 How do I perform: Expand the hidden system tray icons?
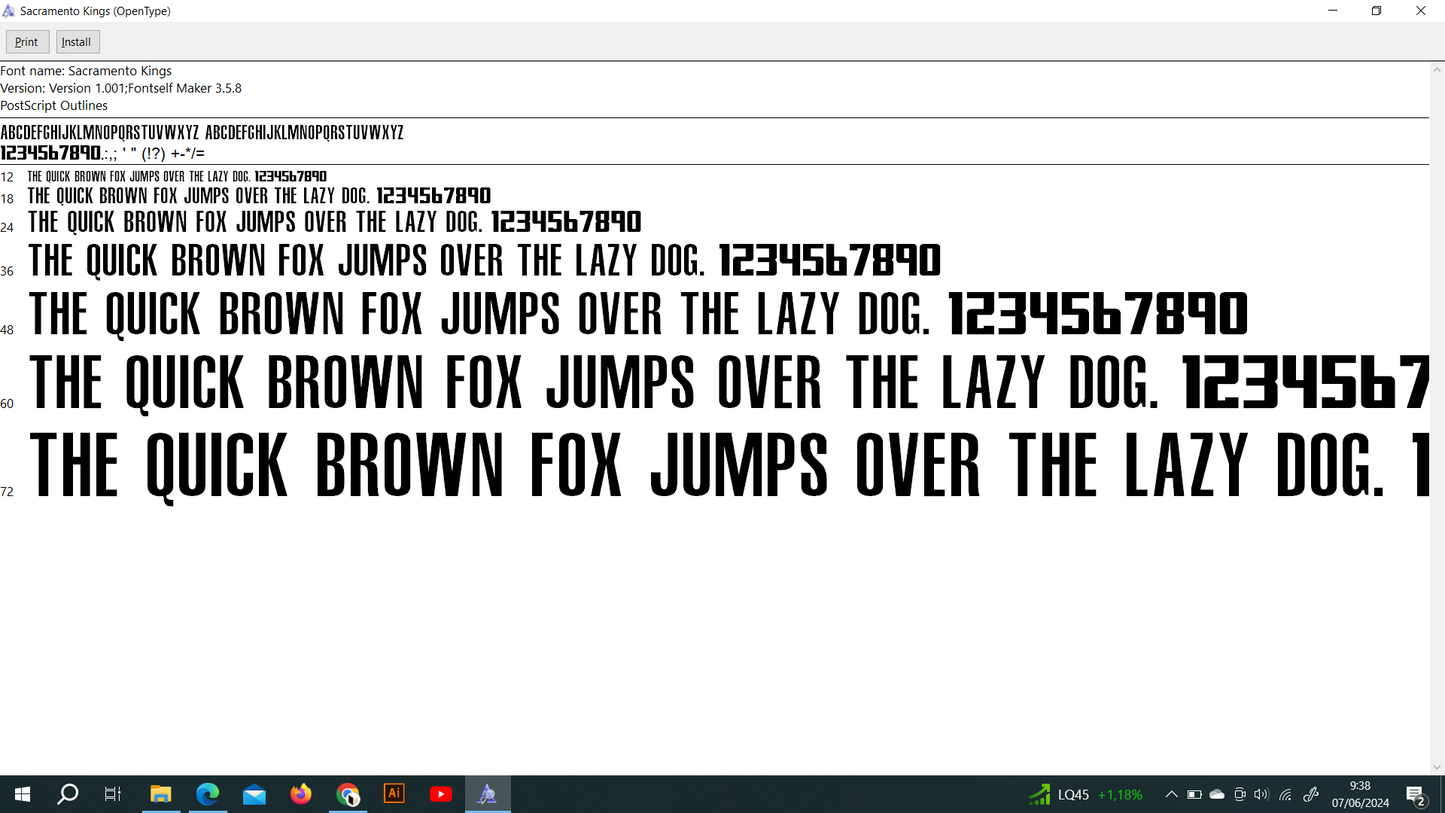[1171, 795]
